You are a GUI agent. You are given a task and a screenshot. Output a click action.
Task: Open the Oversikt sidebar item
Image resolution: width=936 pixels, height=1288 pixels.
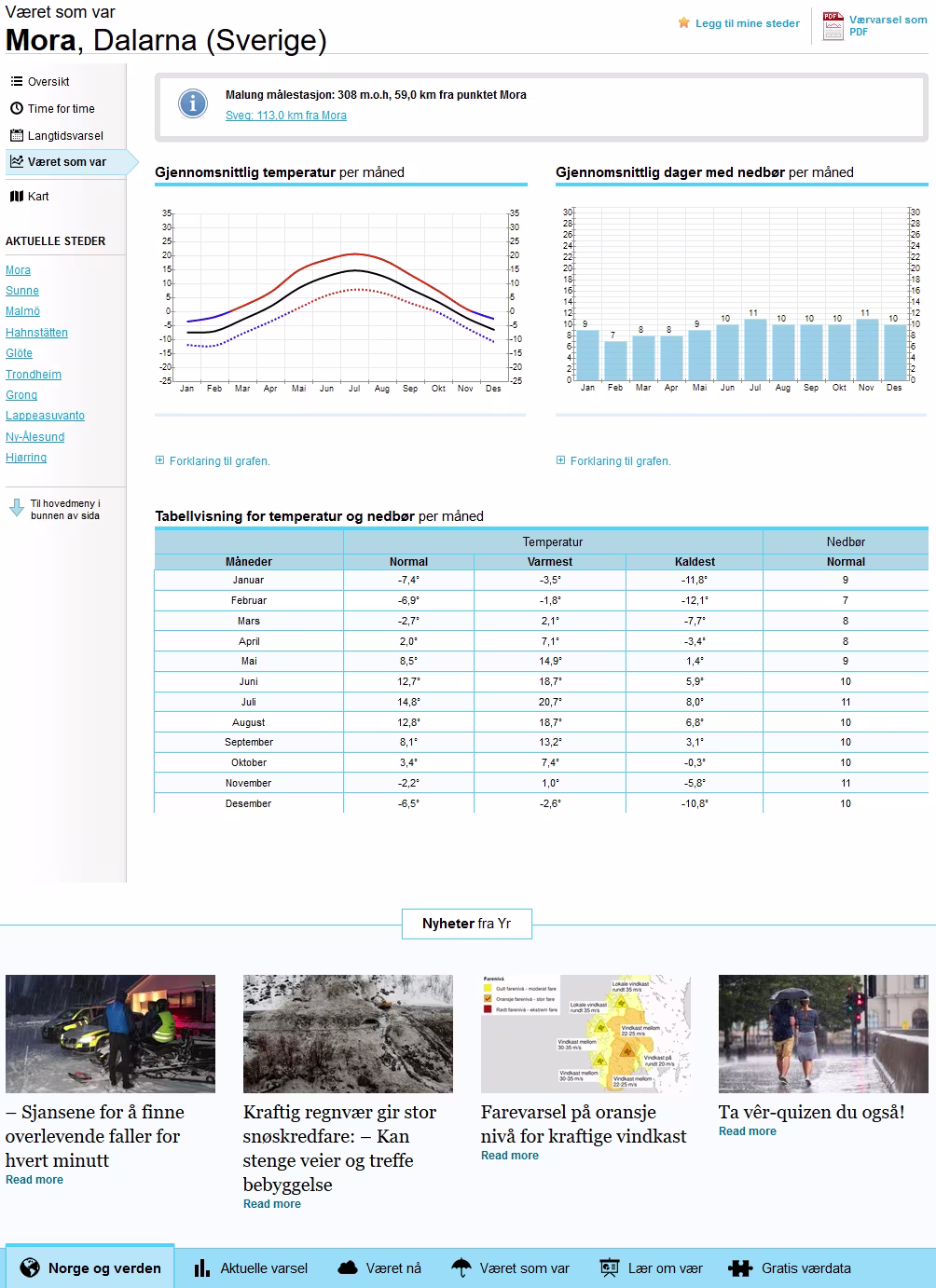48,82
